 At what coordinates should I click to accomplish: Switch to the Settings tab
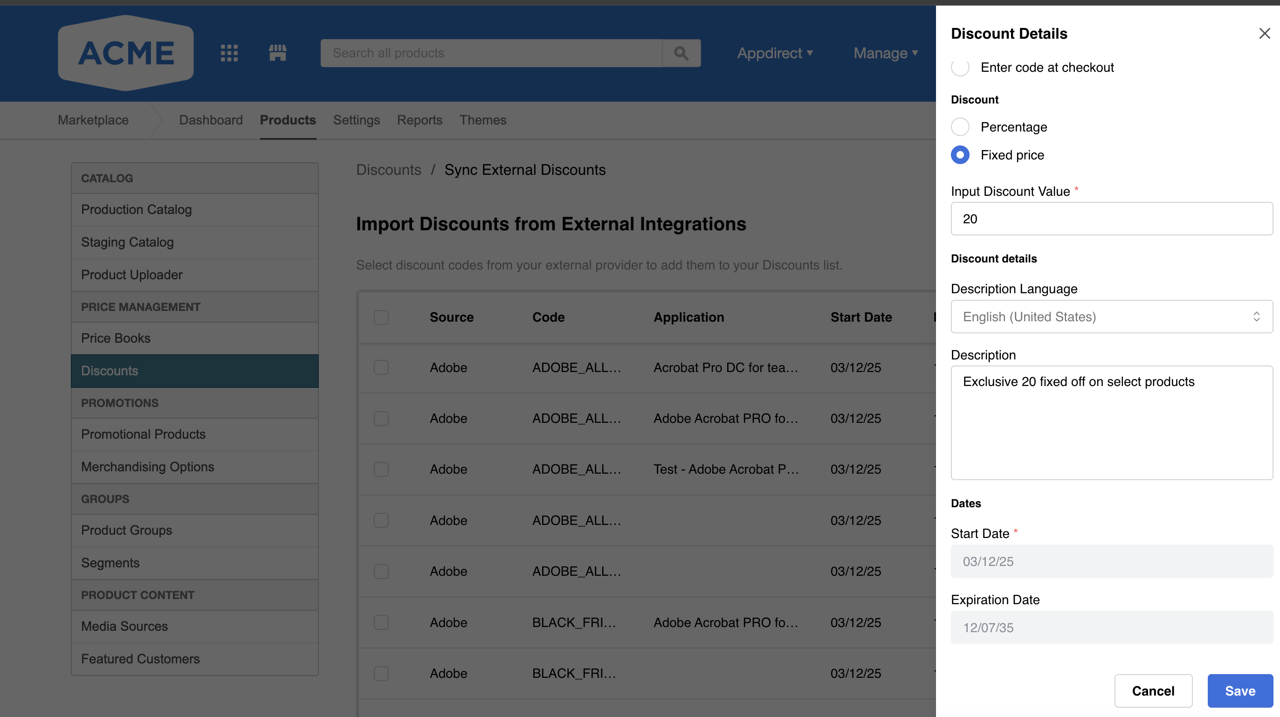[x=356, y=120]
